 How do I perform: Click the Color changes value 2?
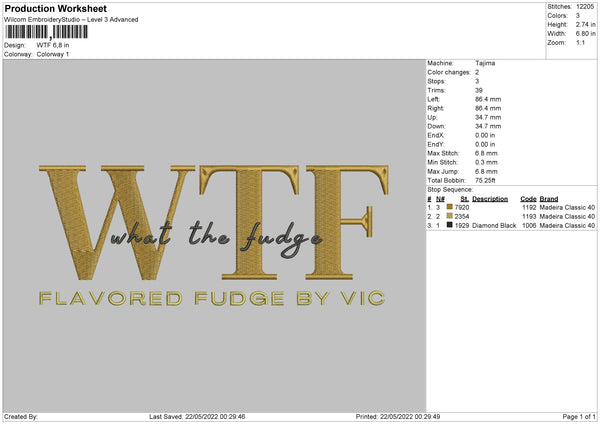[x=477, y=72]
